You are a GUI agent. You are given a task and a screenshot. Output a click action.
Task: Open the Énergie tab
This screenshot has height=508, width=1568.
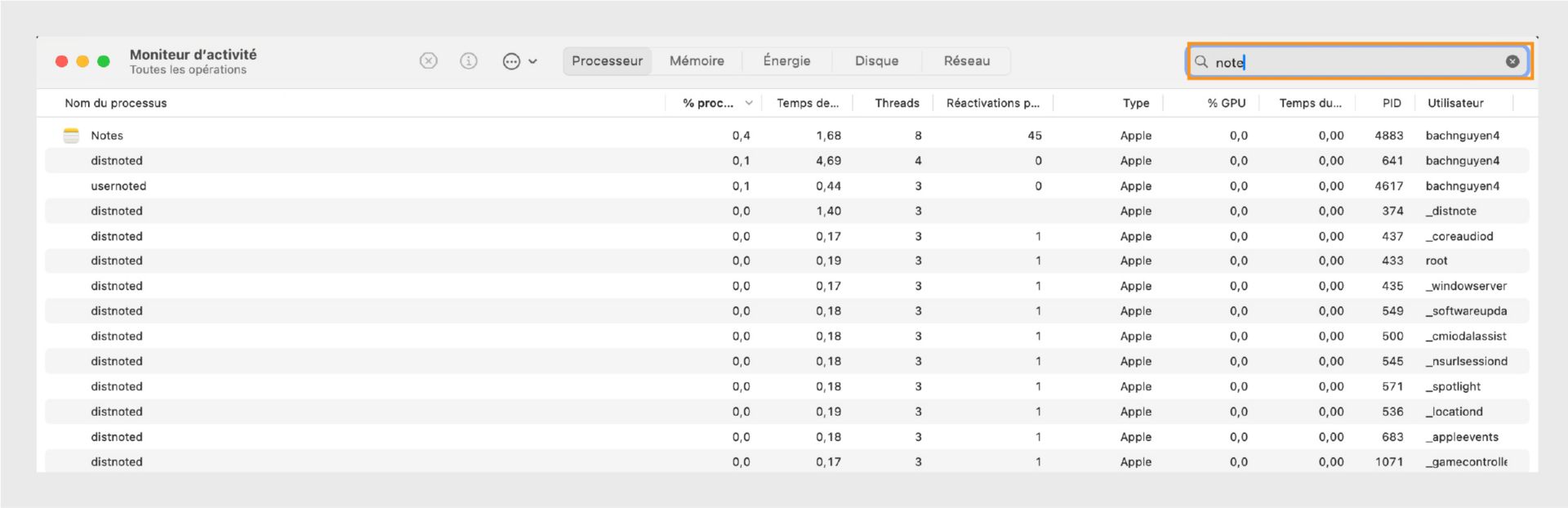click(x=786, y=61)
